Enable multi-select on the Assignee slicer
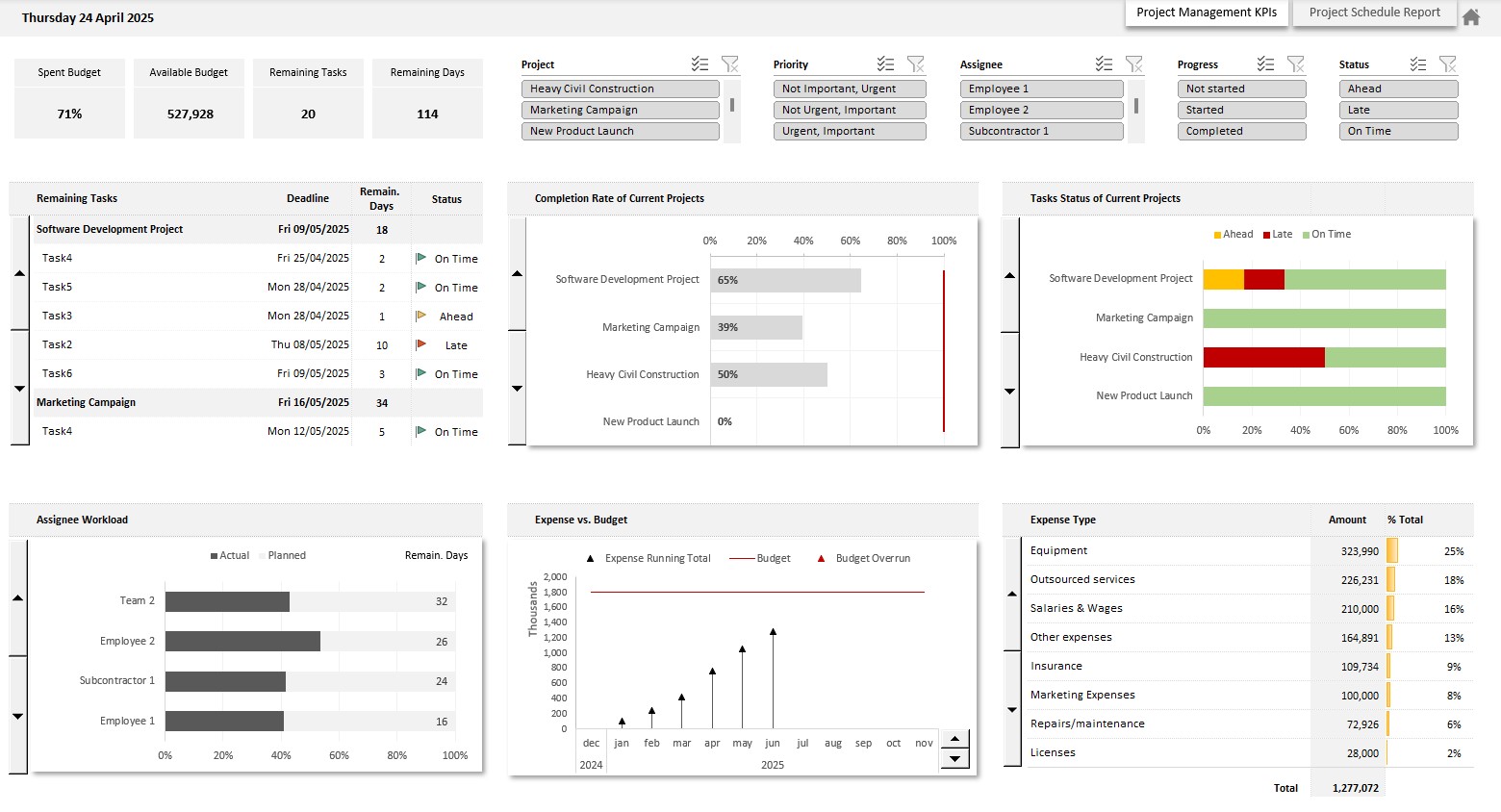The height and width of the screenshot is (812, 1501). pyautogui.click(x=1103, y=63)
